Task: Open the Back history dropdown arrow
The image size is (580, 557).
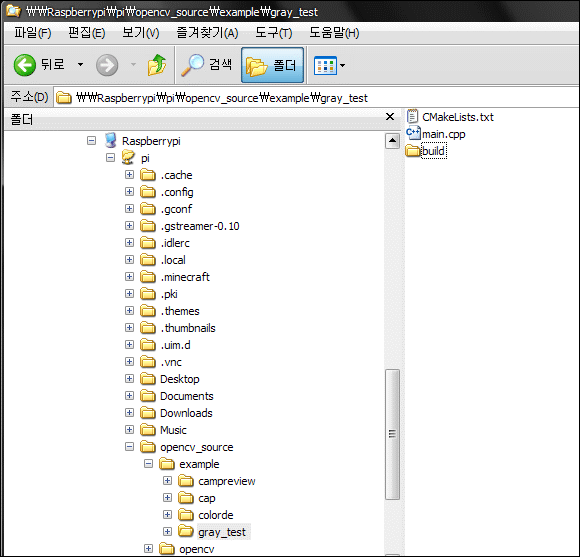Action: coord(80,65)
